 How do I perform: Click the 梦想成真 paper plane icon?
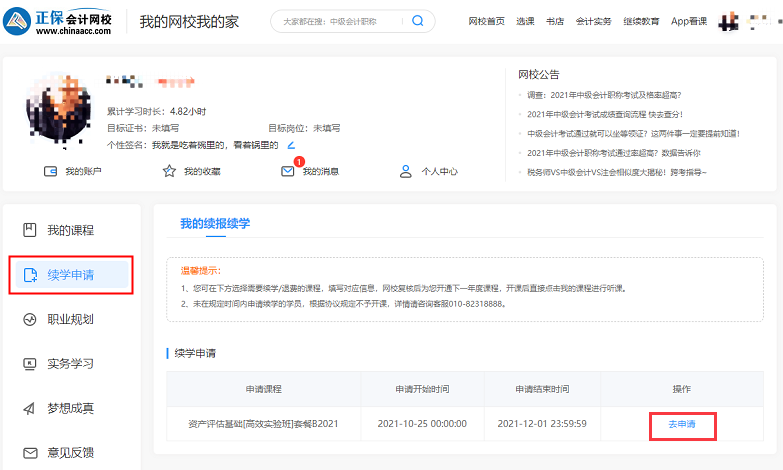pos(29,409)
